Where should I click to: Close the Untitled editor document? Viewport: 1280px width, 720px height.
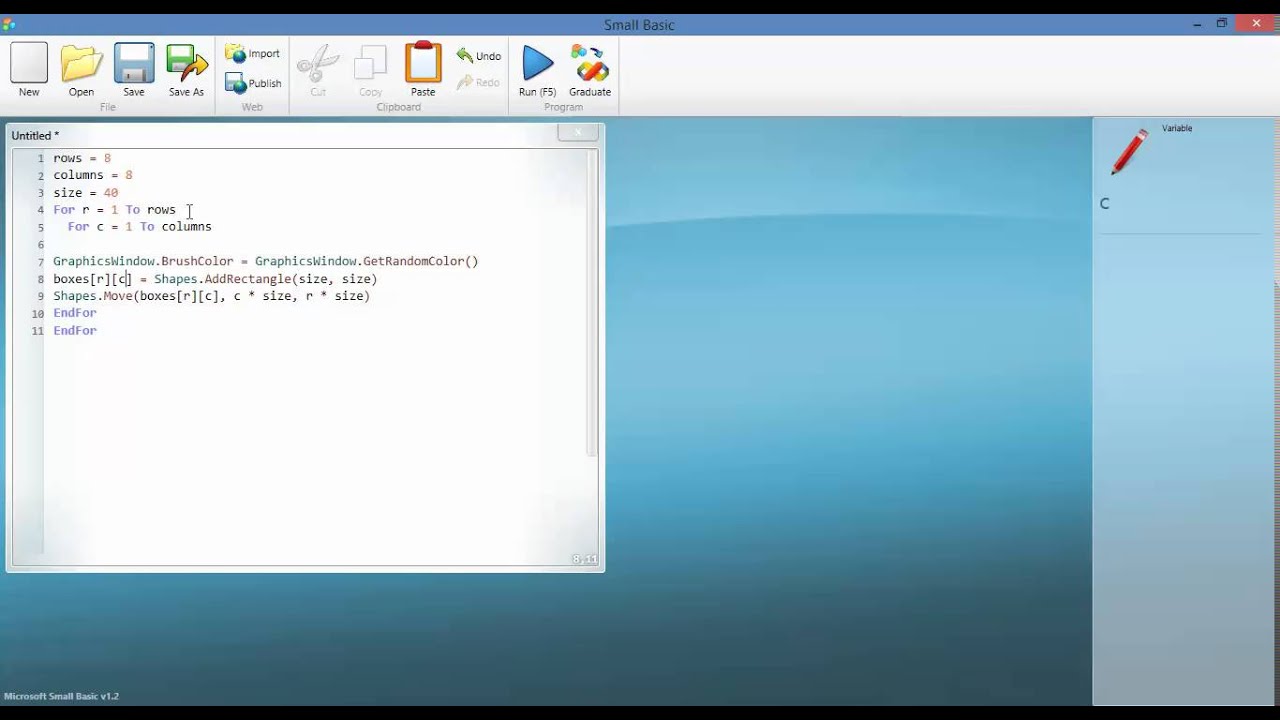(578, 132)
